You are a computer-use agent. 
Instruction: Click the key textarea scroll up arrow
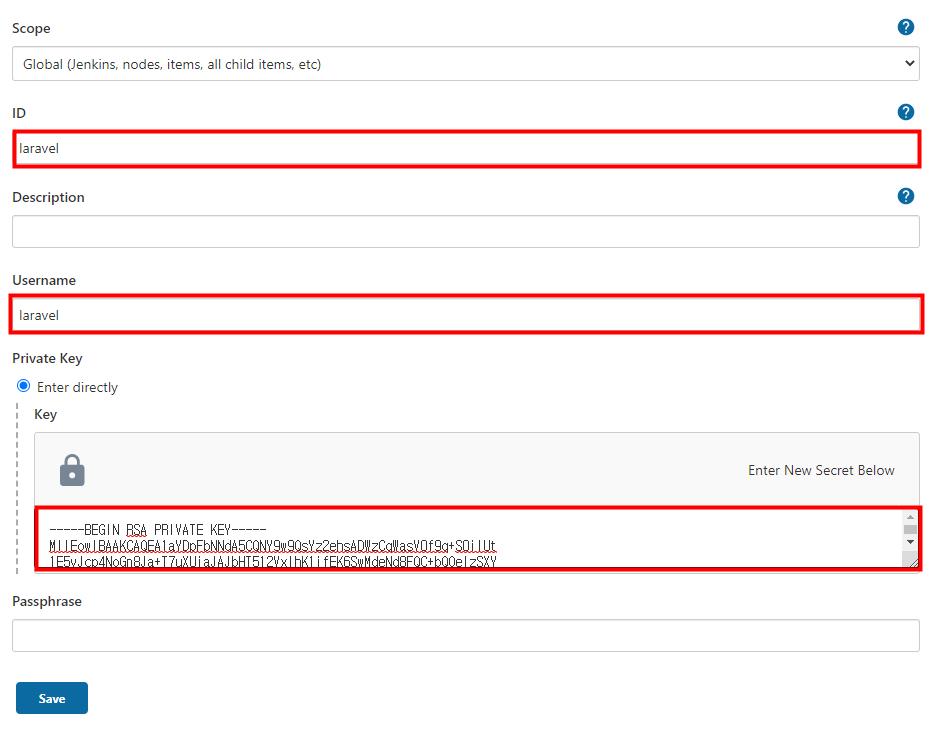[910, 517]
